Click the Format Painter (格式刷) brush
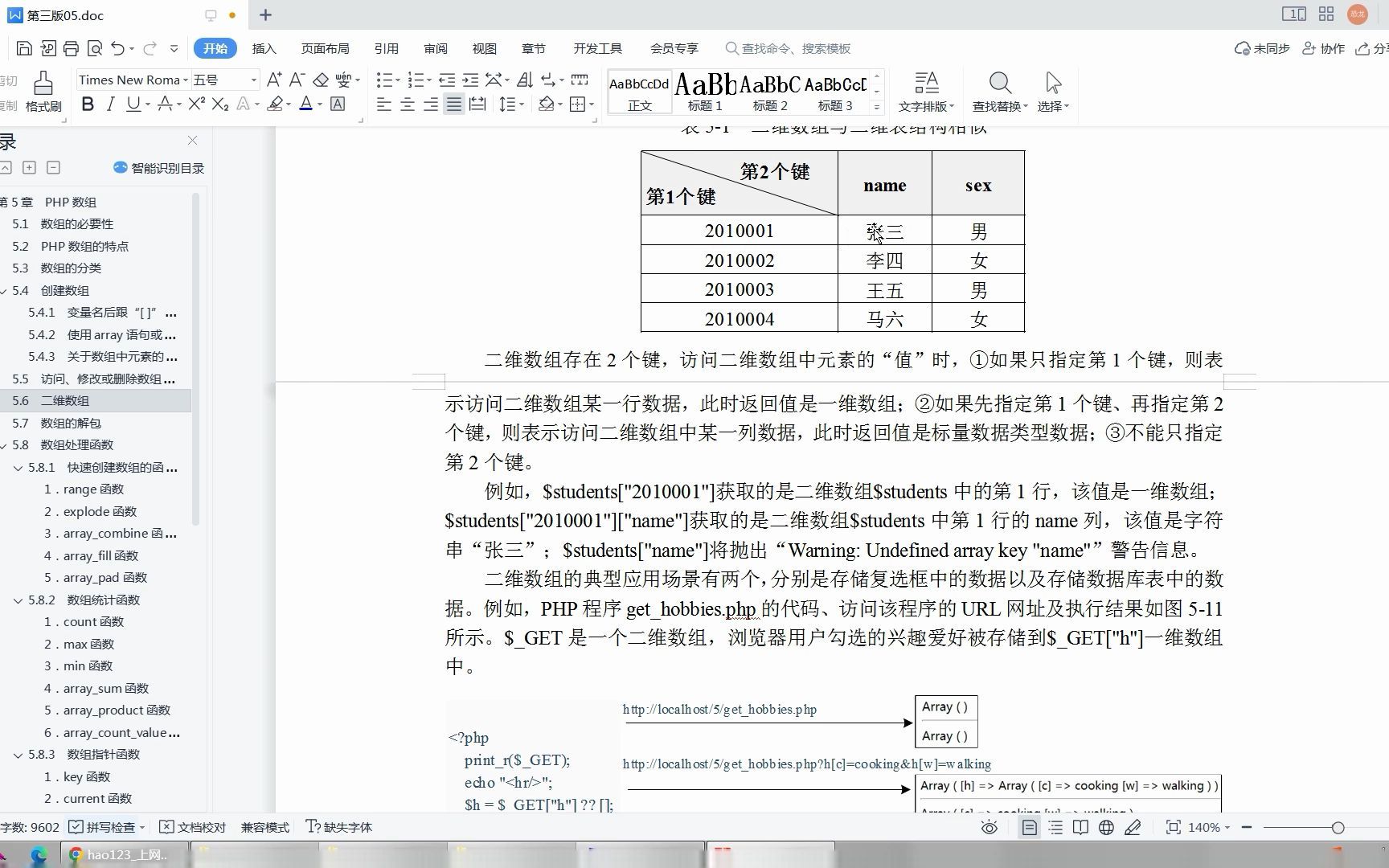 point(43,92)
